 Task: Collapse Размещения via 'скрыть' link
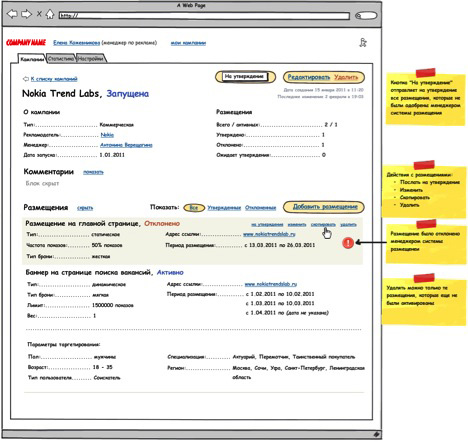click(x=85, y=208)
